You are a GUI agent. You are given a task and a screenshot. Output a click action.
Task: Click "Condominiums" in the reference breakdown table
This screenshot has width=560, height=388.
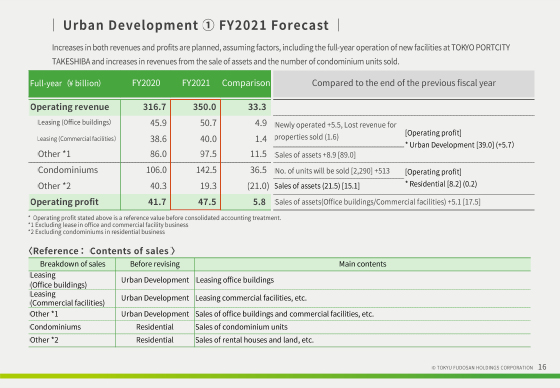click(x=55, y=327)
